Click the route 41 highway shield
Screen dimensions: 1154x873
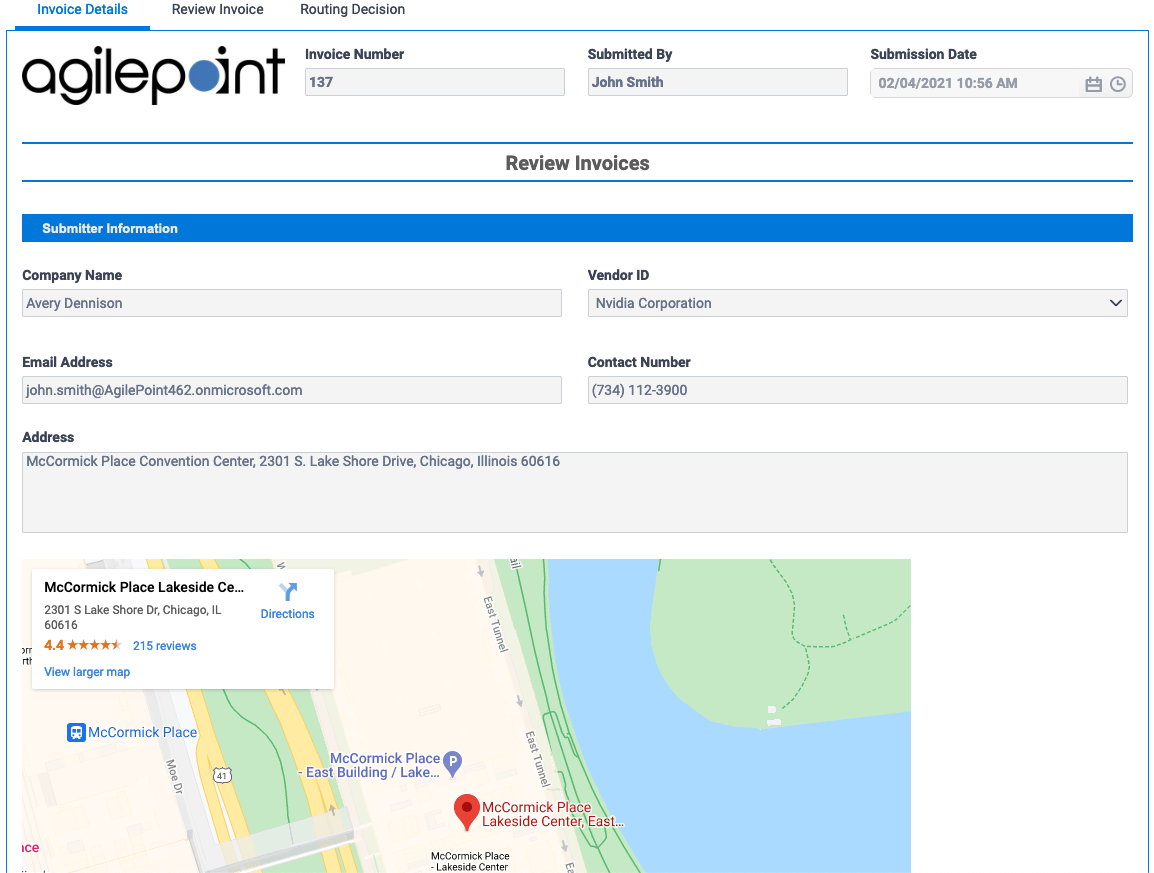[222, 775]
